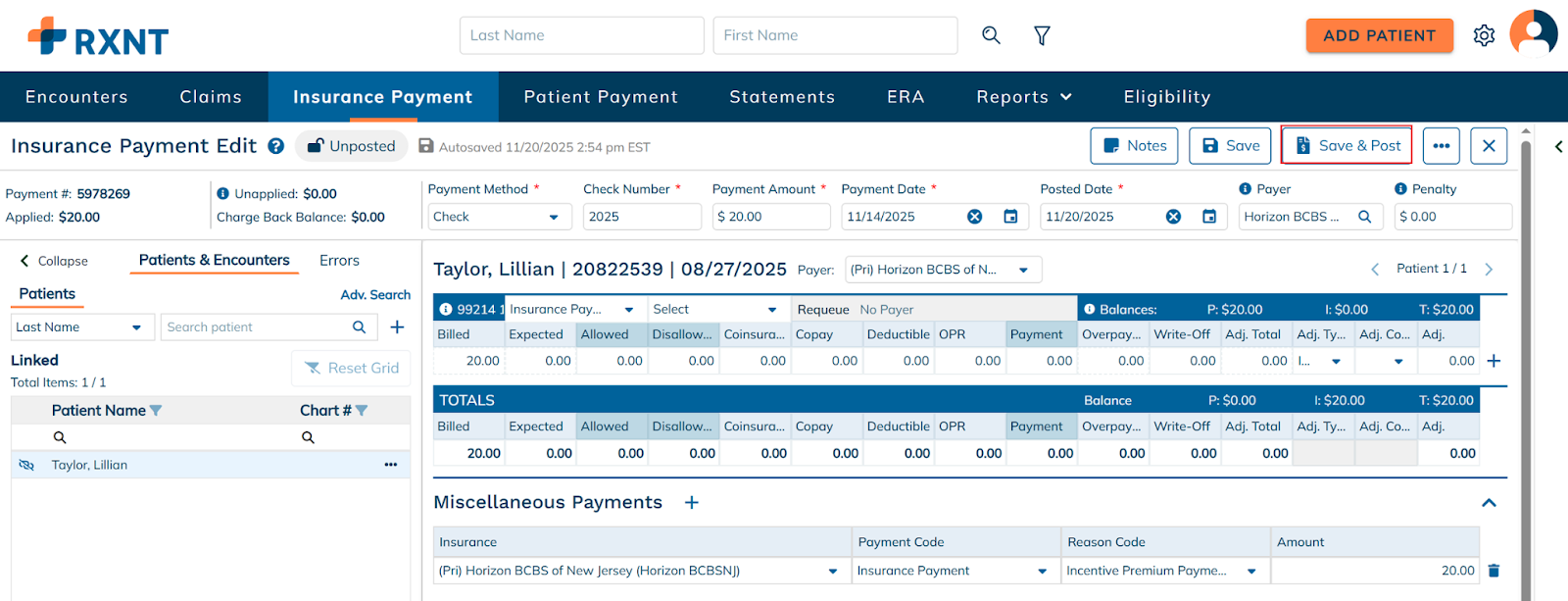Open the filter funnel icon in header
Screen dimensions: 1568x601
coord(1042,35)
